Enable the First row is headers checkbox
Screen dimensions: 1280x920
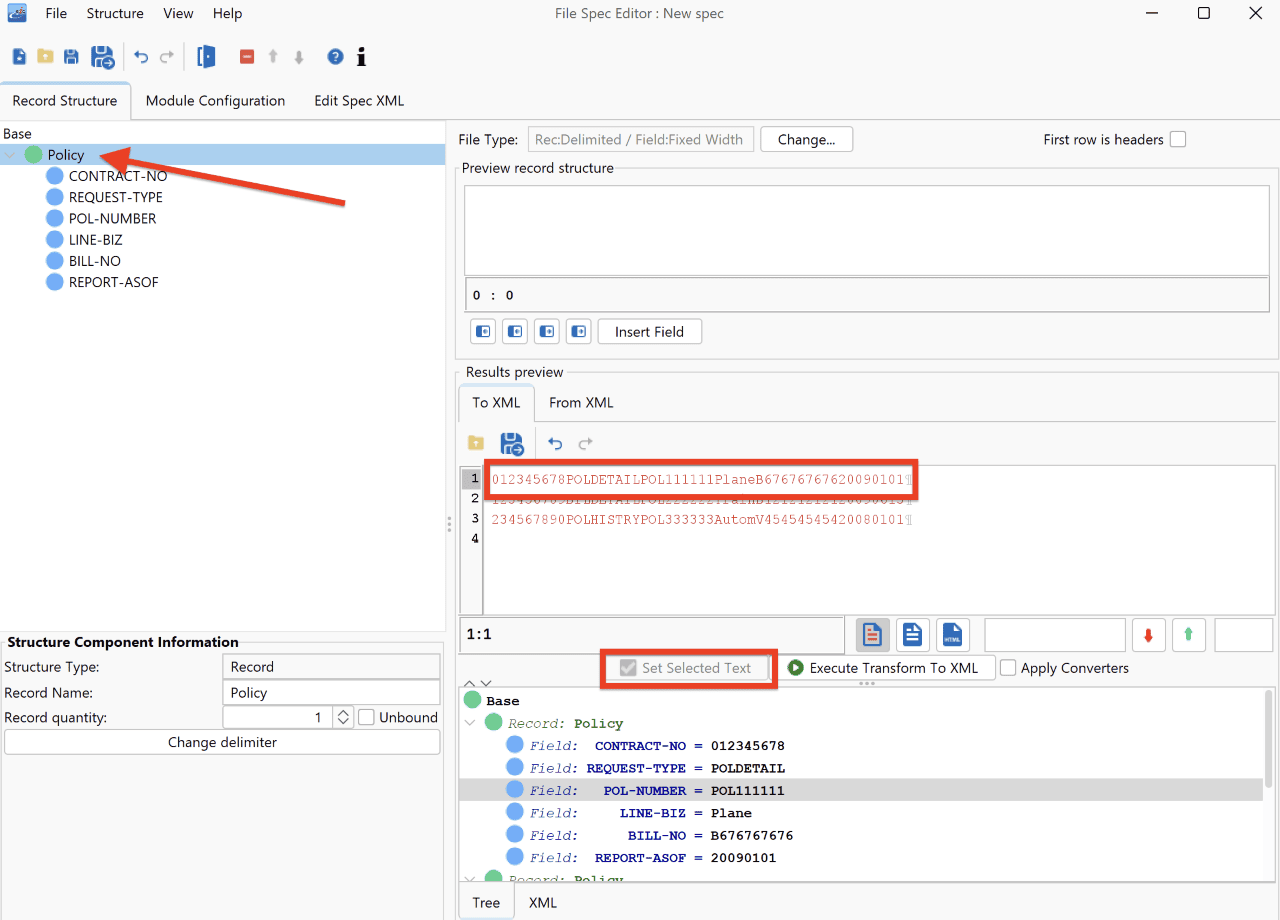pos(1178,139)
